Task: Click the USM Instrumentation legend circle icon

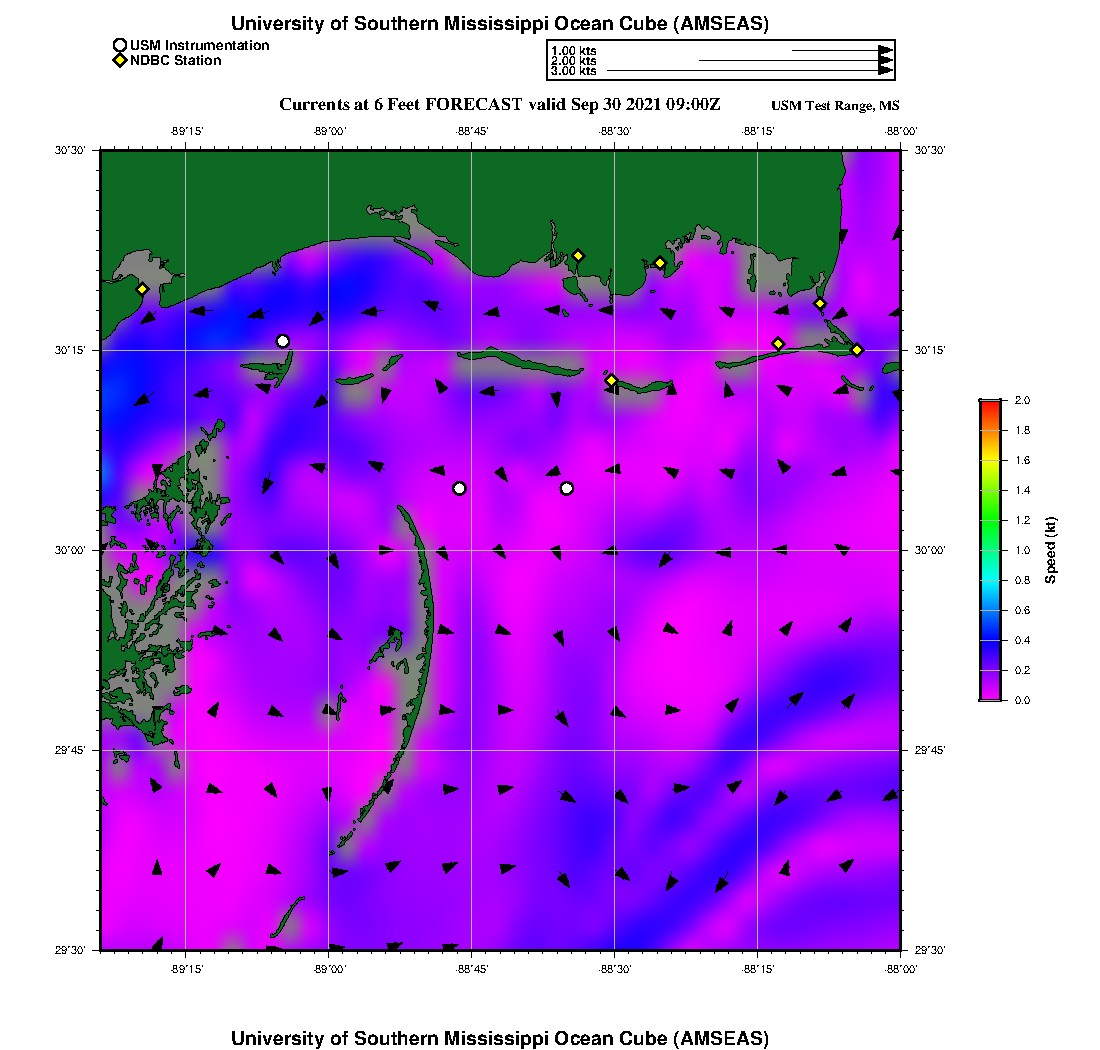Action: pos(120,45)
